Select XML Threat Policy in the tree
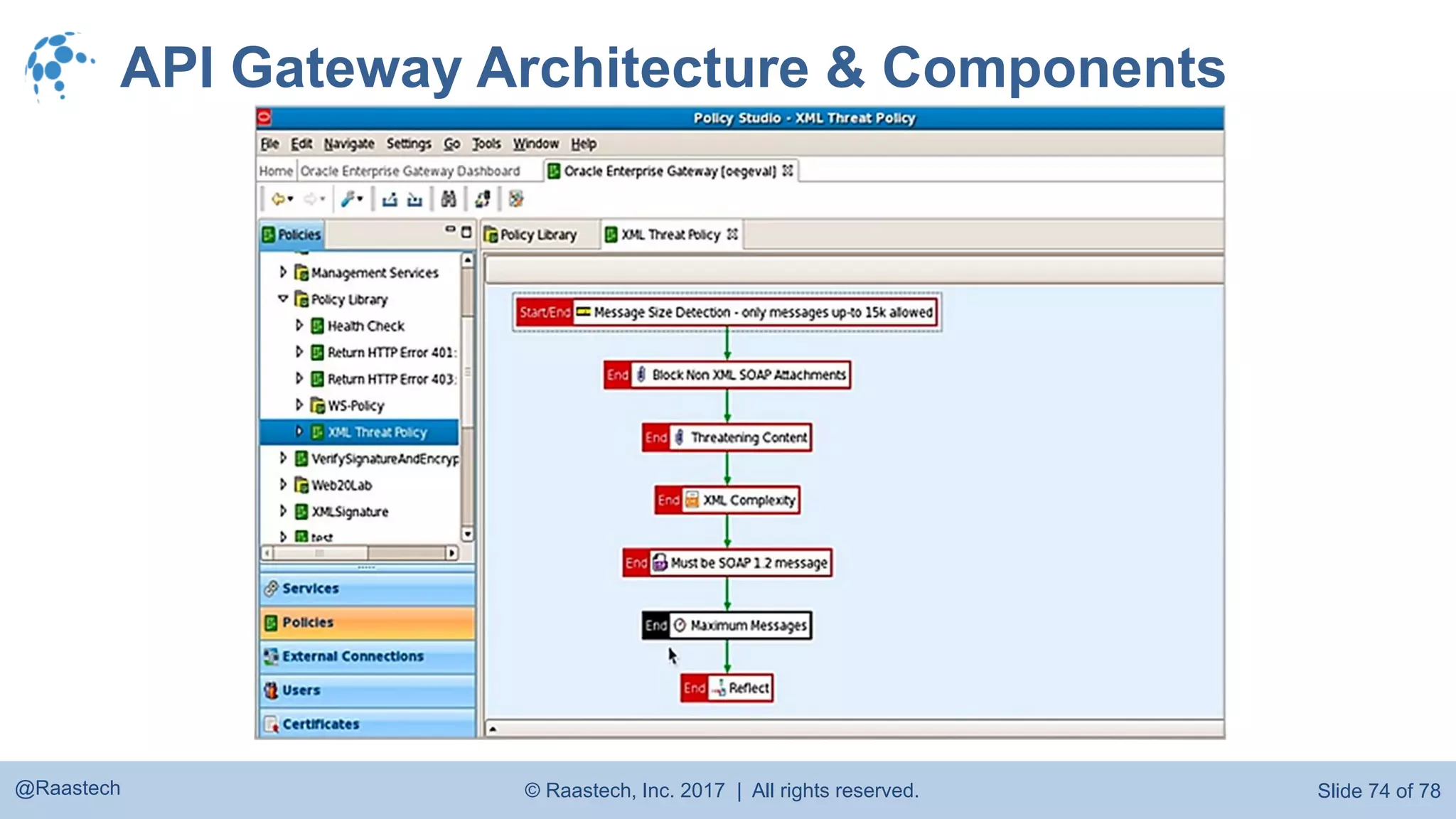Image resolution: width=1456 pixels, height=819 pixels. click(377, 432)
